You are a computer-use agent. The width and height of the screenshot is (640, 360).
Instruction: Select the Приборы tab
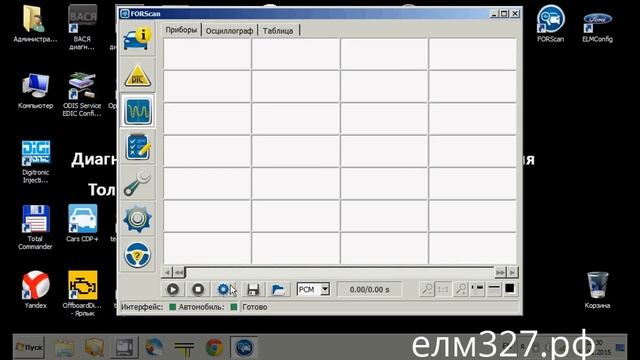181,30
